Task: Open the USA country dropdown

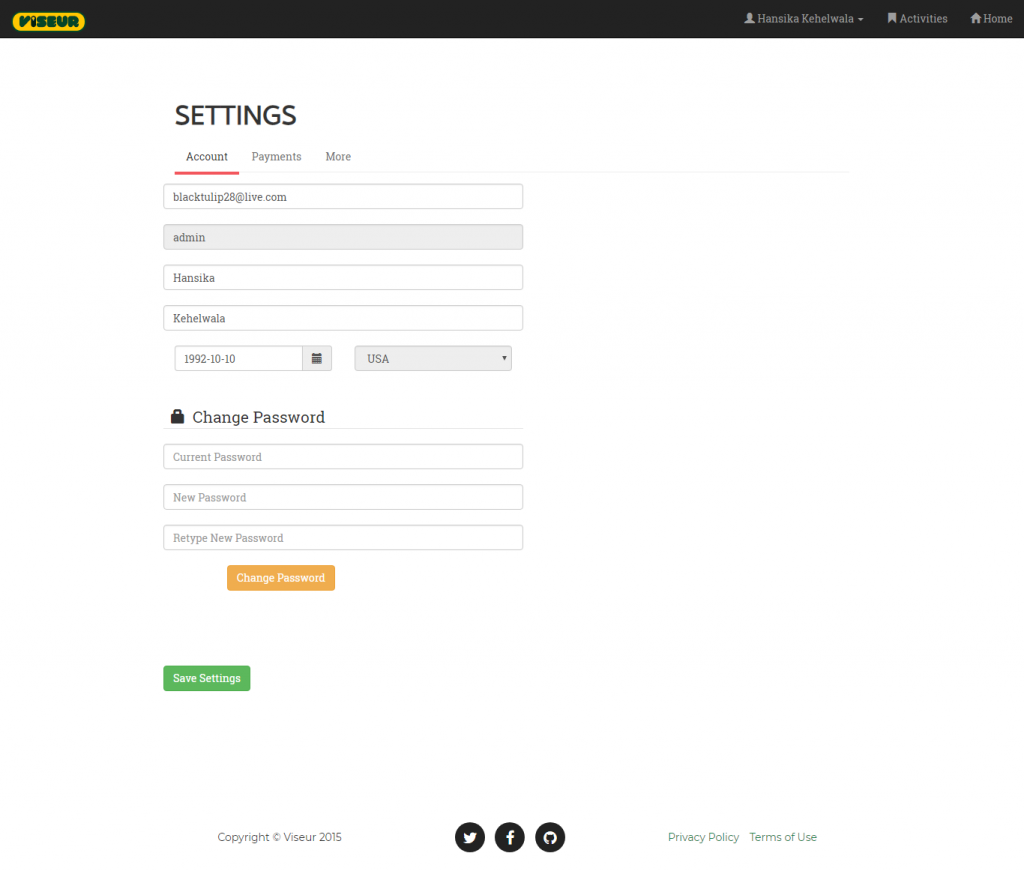Action: click(433, 358)
